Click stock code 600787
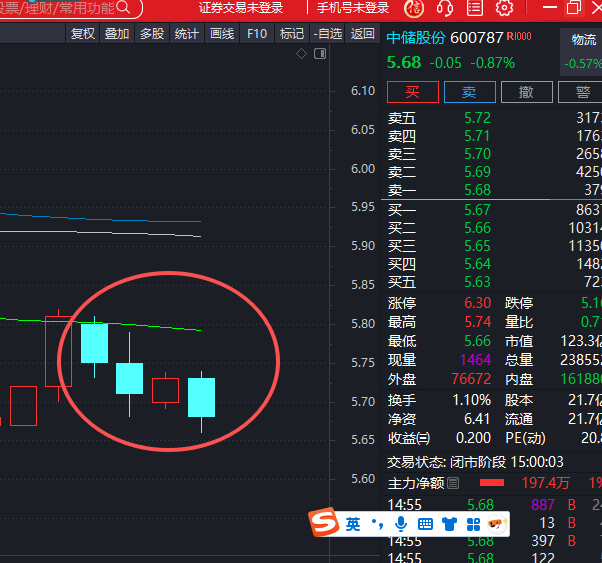The height and width of the screenshot is (563, 602). 476,38
